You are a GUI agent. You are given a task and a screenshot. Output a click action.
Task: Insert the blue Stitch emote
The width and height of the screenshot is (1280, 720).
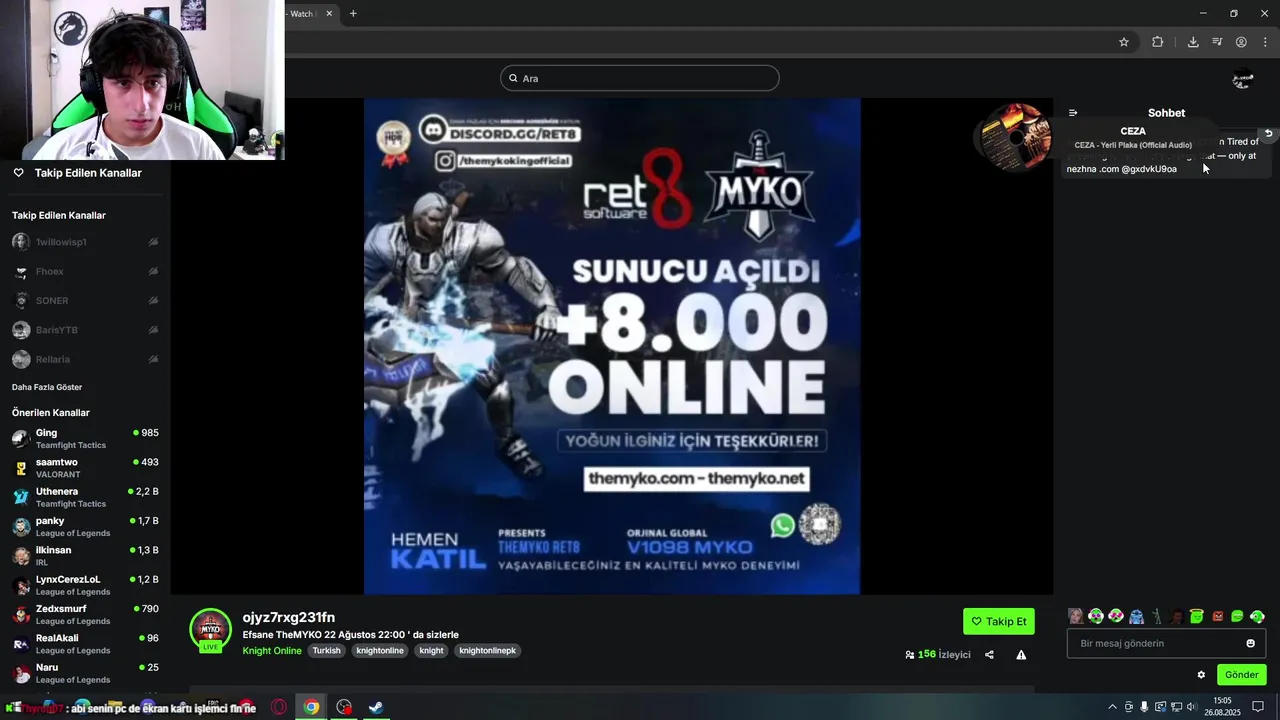[x=1136, y=616]
